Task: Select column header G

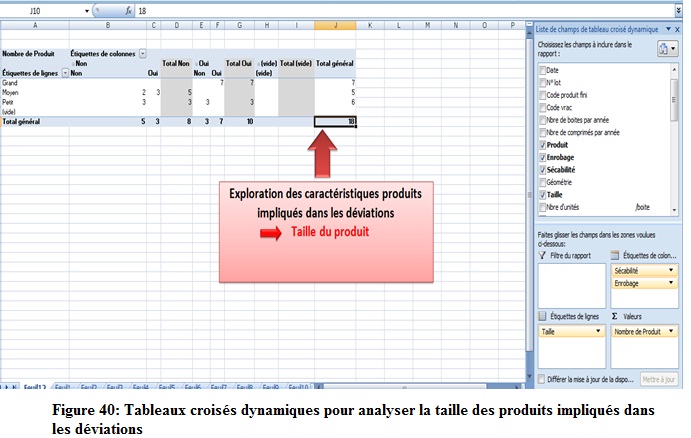Action: tap(240, 26)
